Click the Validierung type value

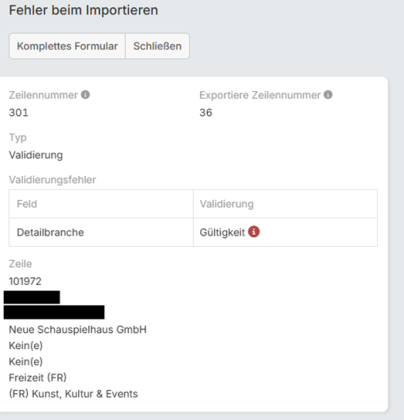(36, 155)
